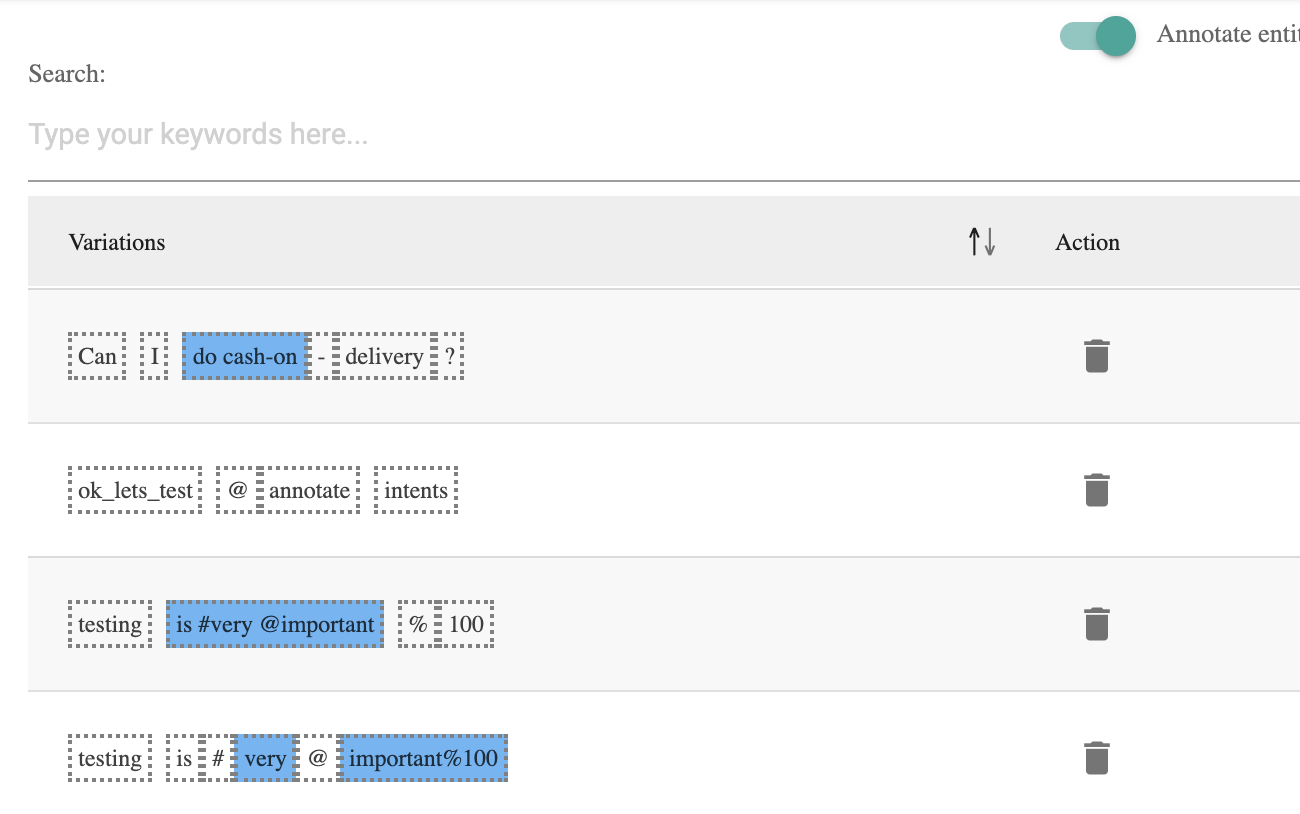Select the "is #very @important" highlighted span
Viewport: 1300px width, 814px height.
(x=274, y=623)
